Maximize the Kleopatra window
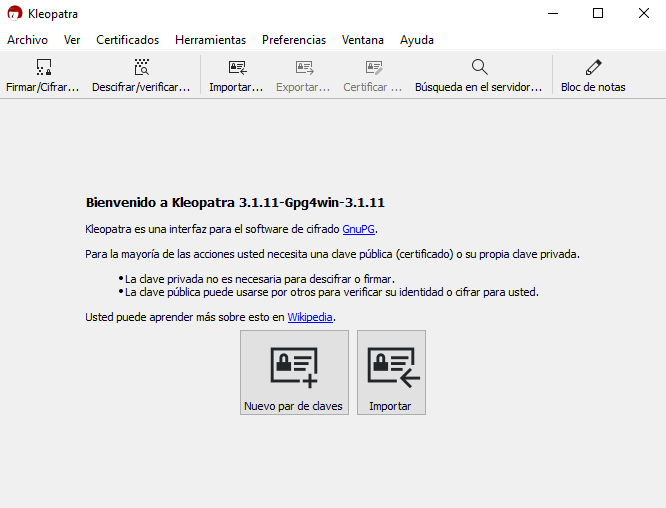This screenshot has height=508, width=666. [598, 14]
